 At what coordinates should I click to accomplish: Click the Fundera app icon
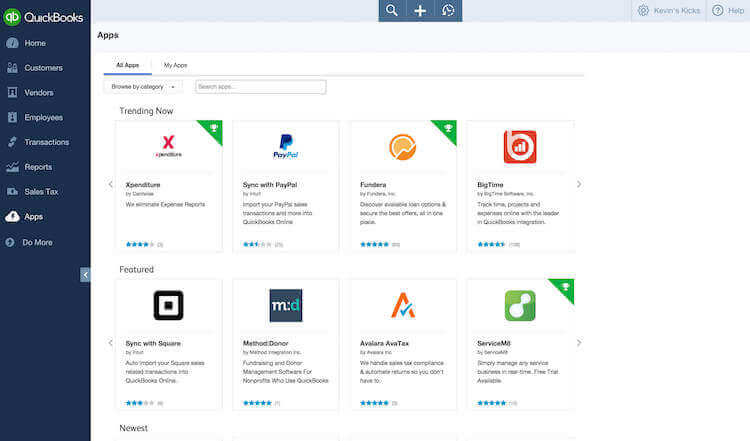402,147
